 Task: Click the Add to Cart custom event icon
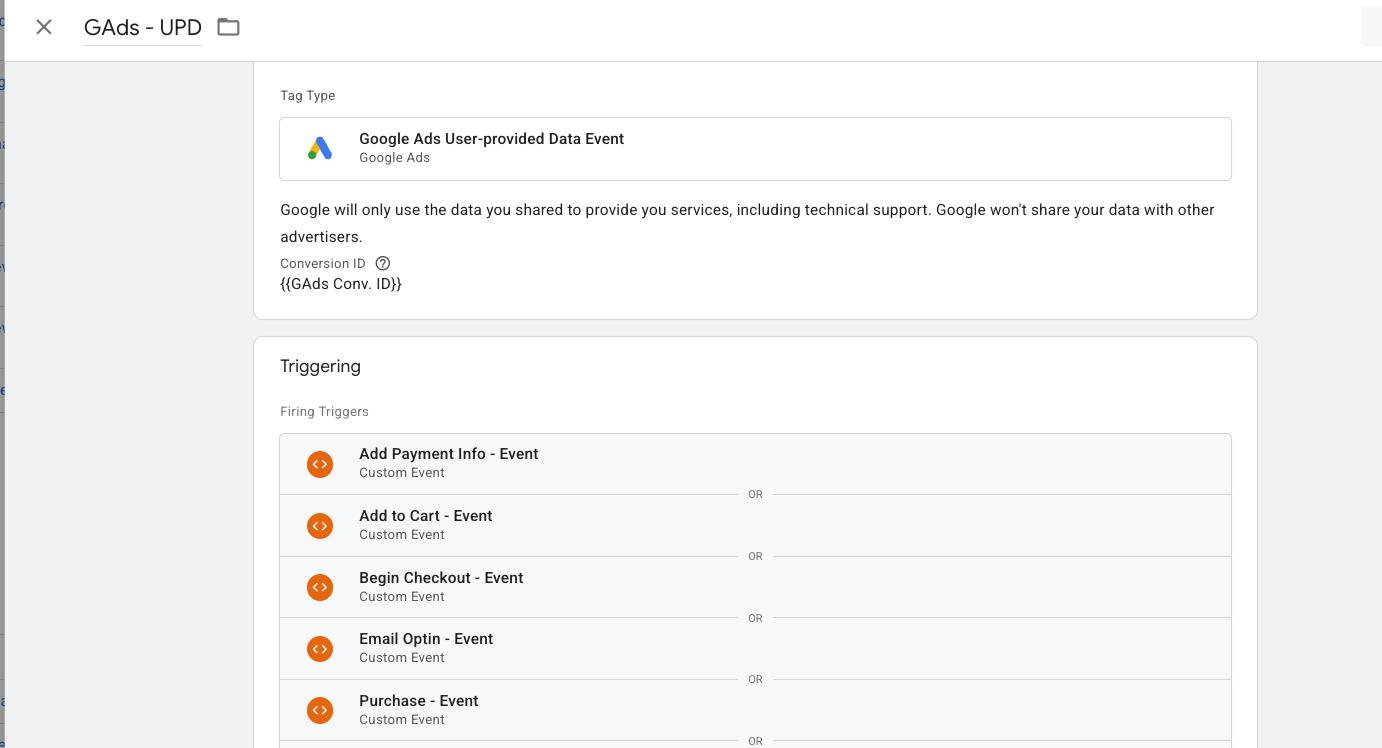[x=320, y=525]
